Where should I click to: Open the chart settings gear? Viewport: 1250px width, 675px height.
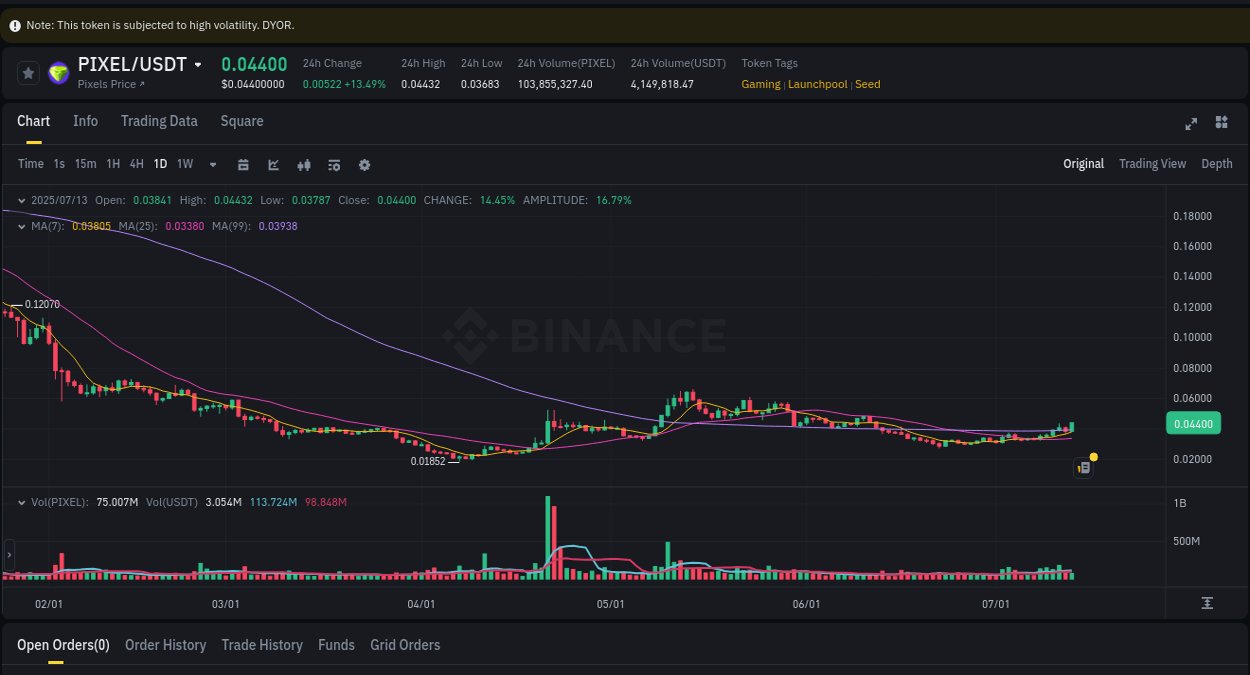[364, 164]
